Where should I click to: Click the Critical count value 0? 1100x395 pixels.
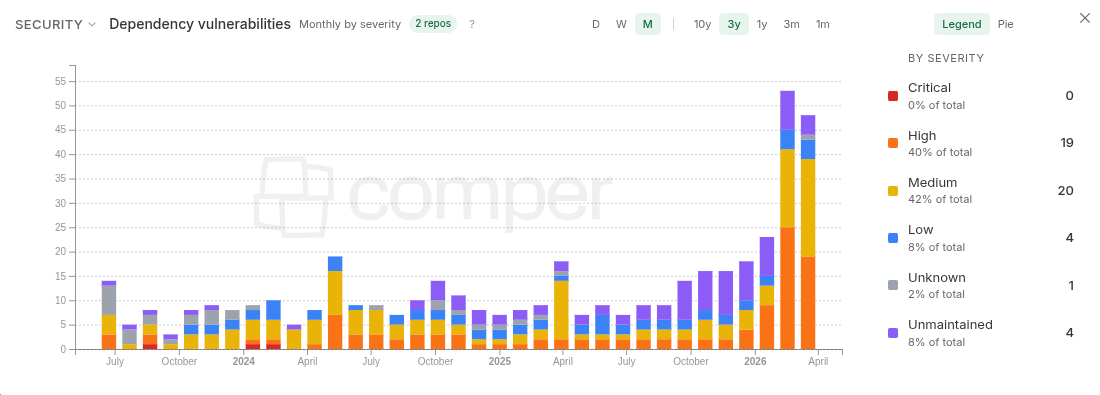pyautogui.click(x=1070, y=95)
